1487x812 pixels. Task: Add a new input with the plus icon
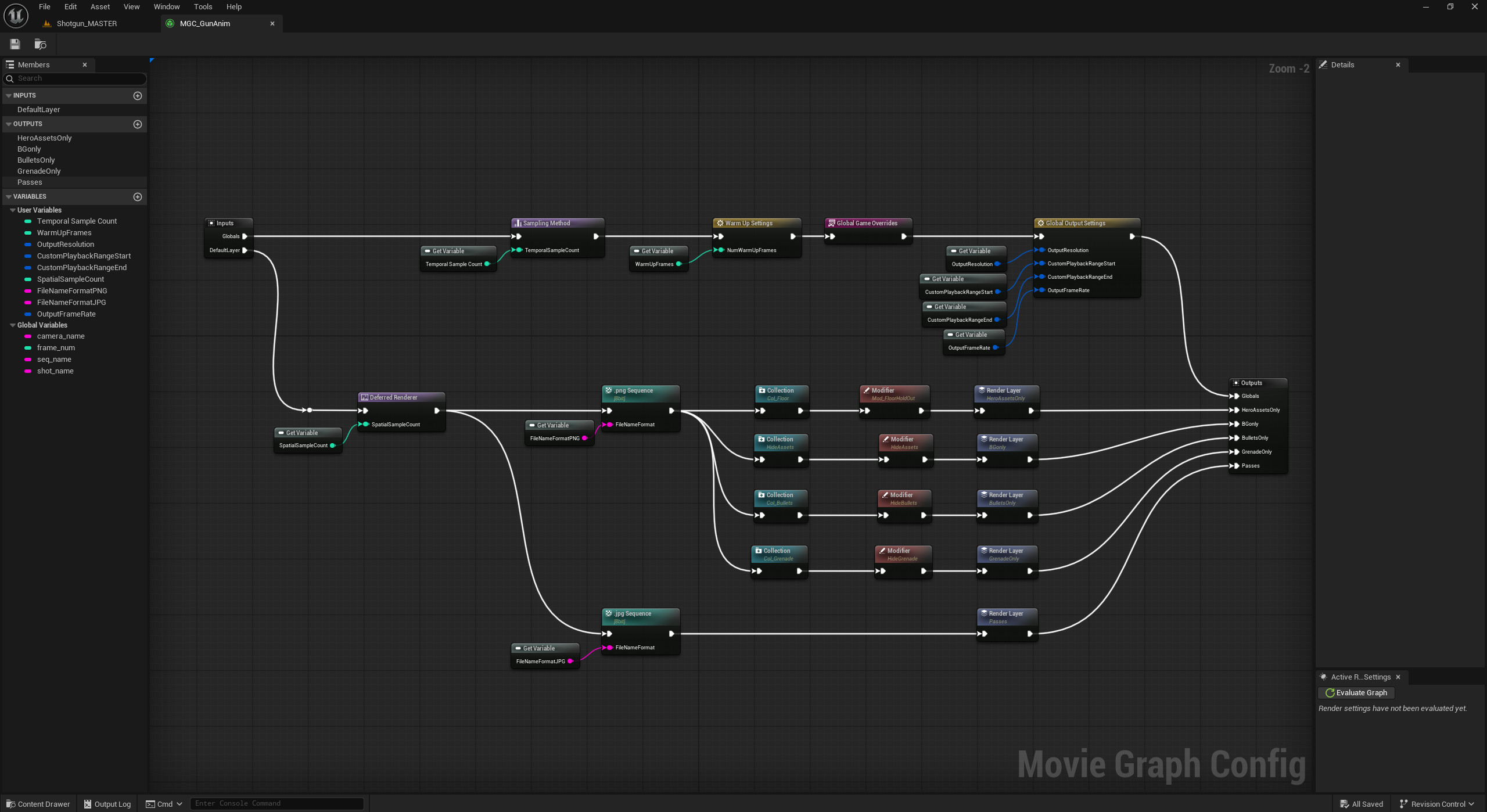coord(138,95)
